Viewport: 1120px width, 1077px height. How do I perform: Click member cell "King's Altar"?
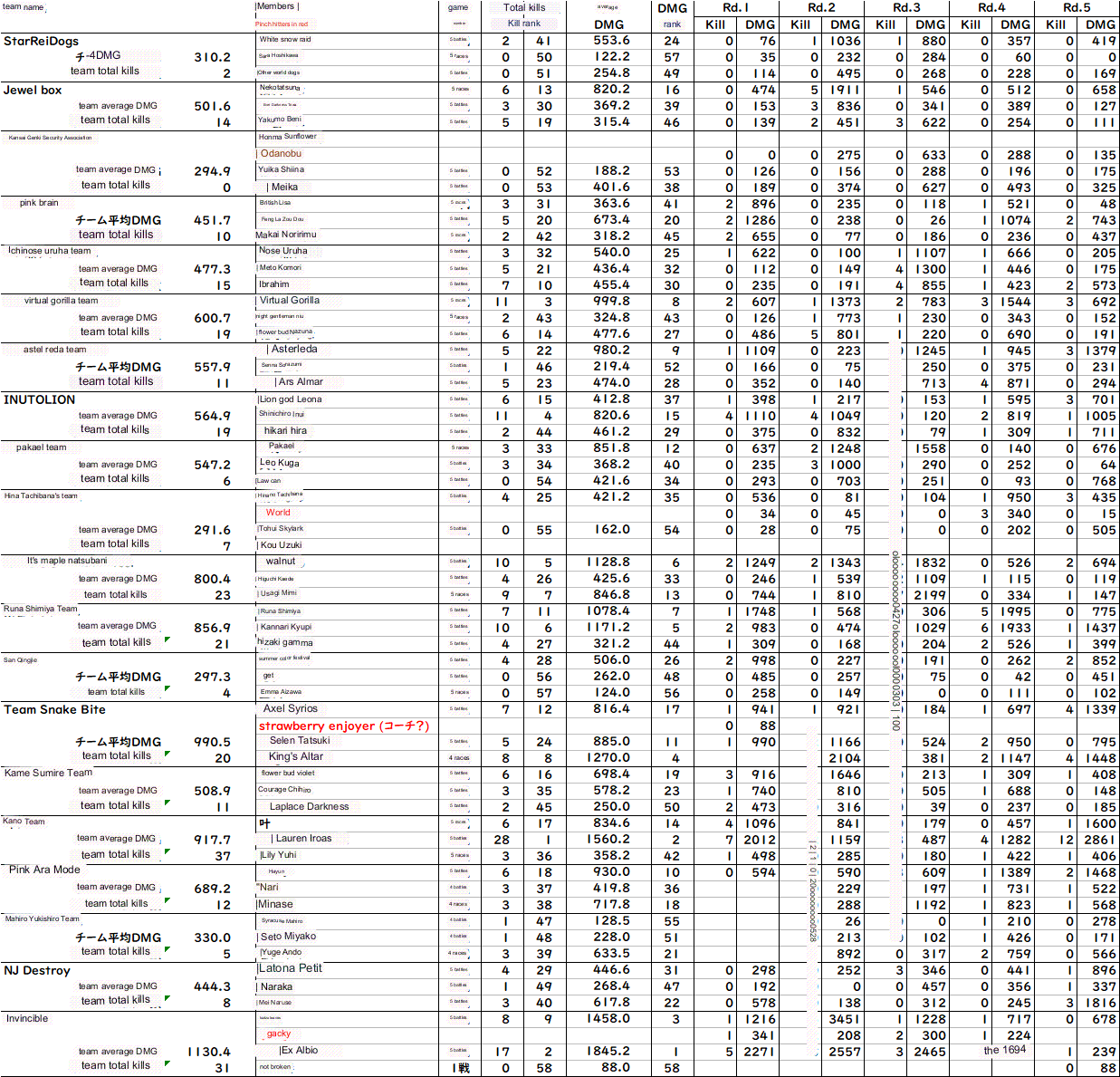pos(296,757)
